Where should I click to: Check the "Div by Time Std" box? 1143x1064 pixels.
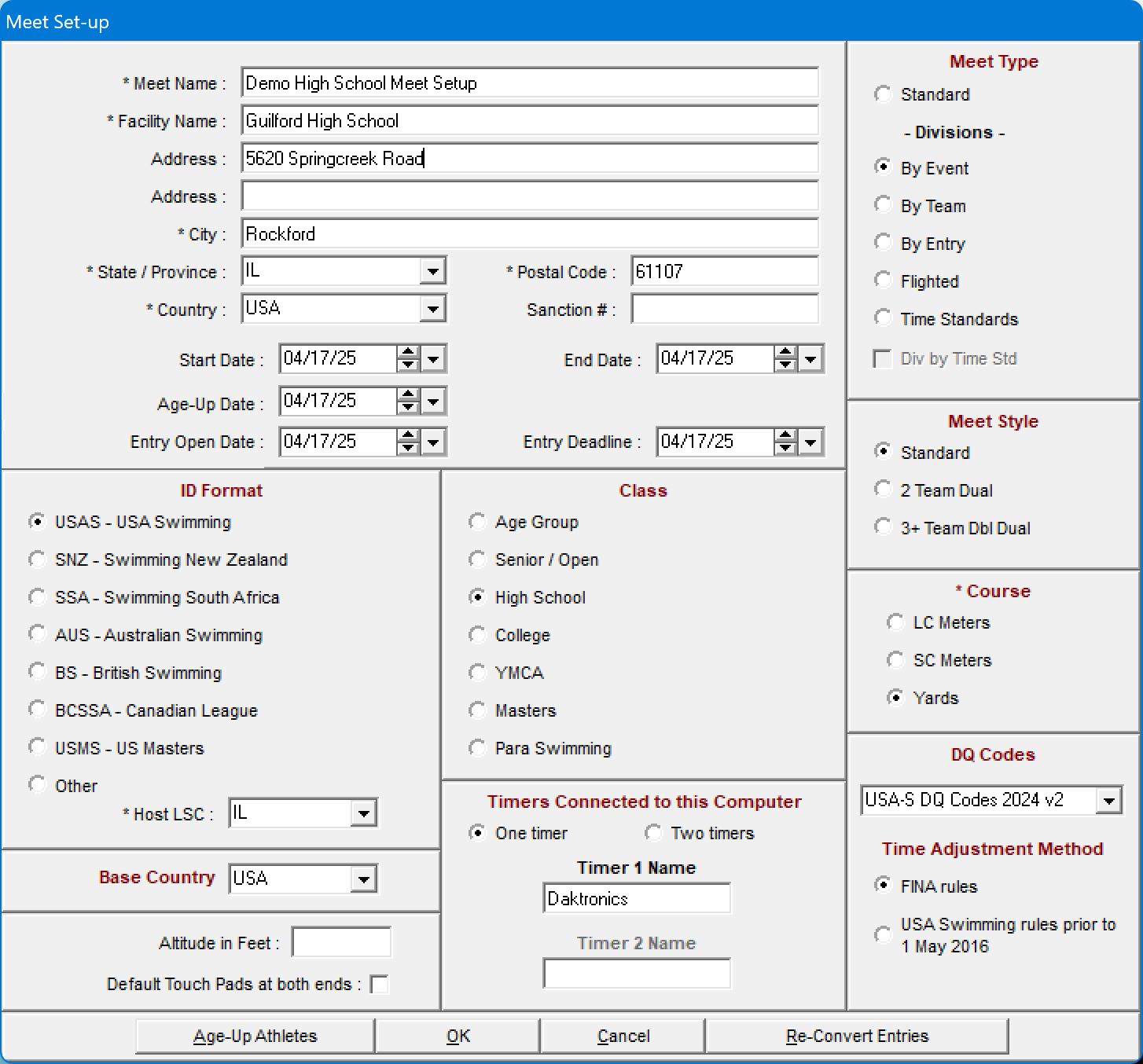[883, 358]
